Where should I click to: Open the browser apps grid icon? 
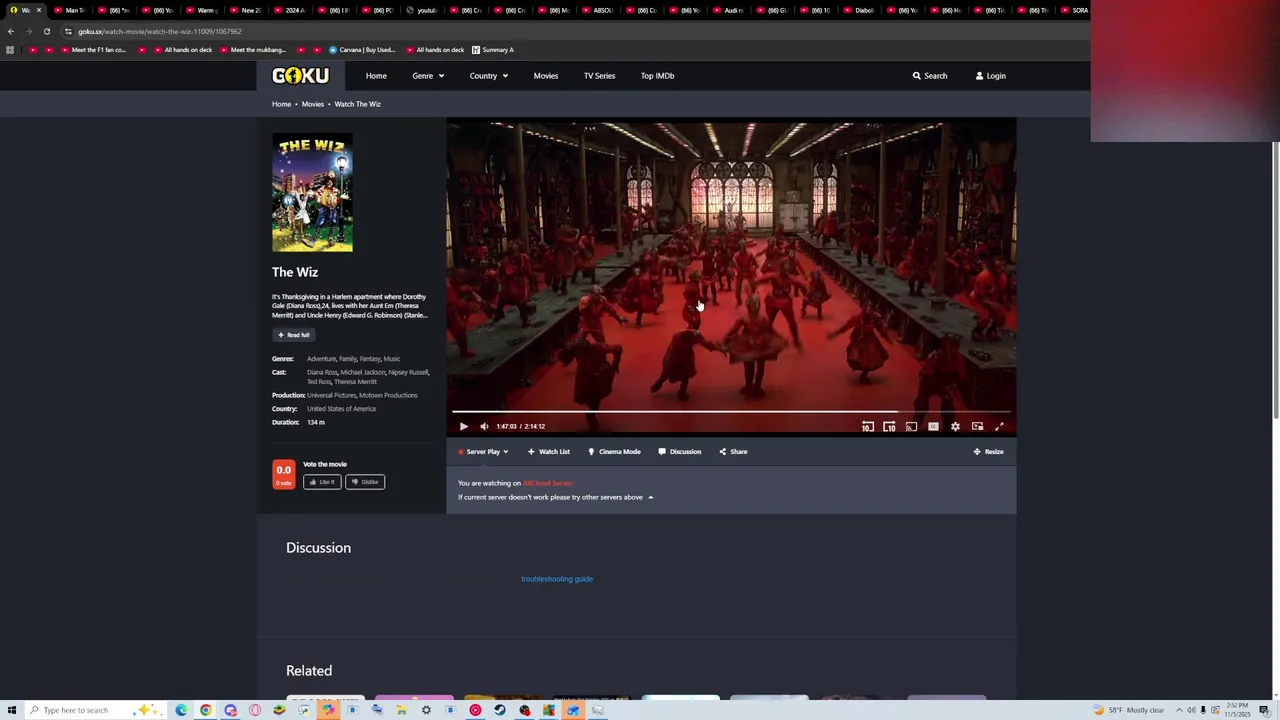pos(10,50)
